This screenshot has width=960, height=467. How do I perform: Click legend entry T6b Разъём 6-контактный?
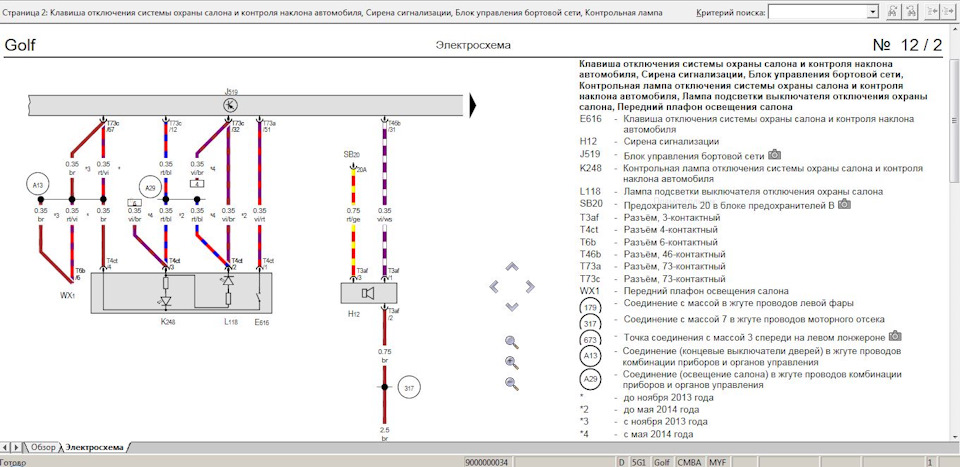(x=649, y=242)
